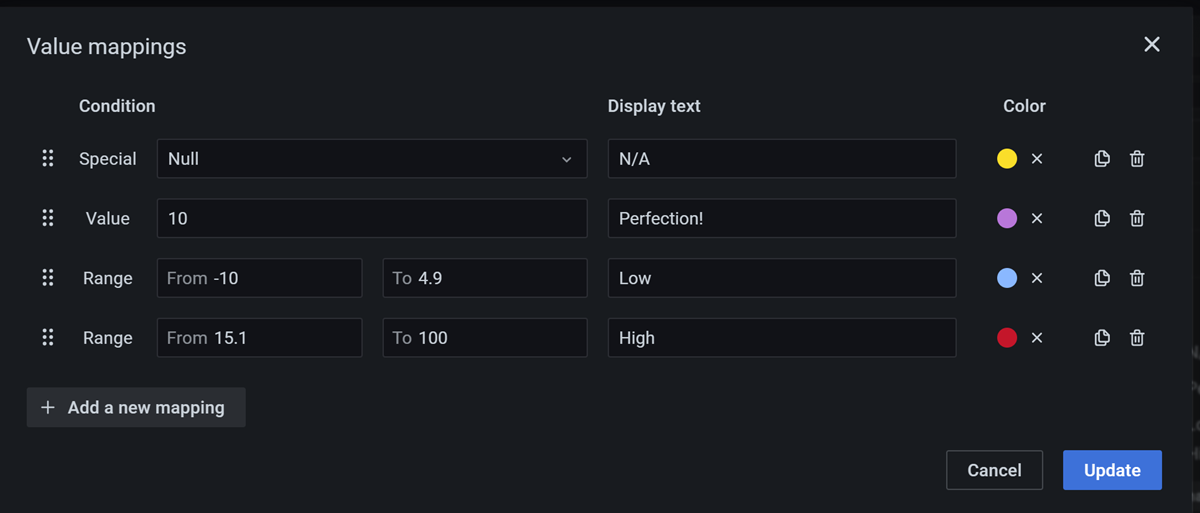Trash the Low range mapping
The height and width of the screenshot is (513, 1200).
click(1137, 278)
